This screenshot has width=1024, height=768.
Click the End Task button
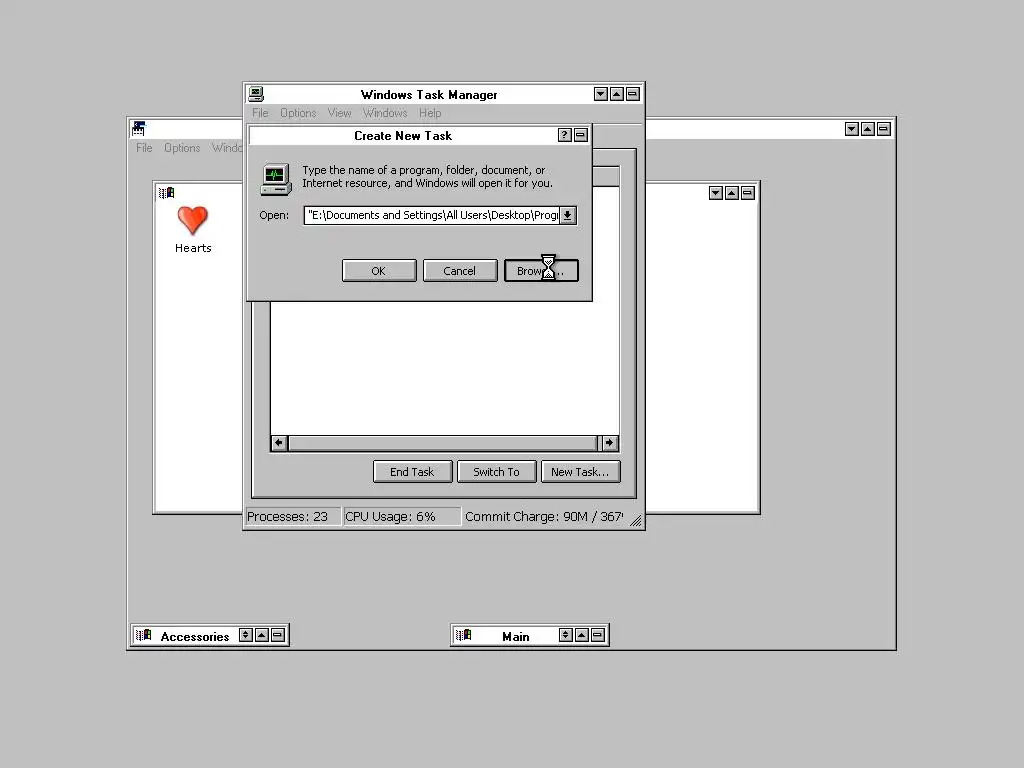point(412,472)
